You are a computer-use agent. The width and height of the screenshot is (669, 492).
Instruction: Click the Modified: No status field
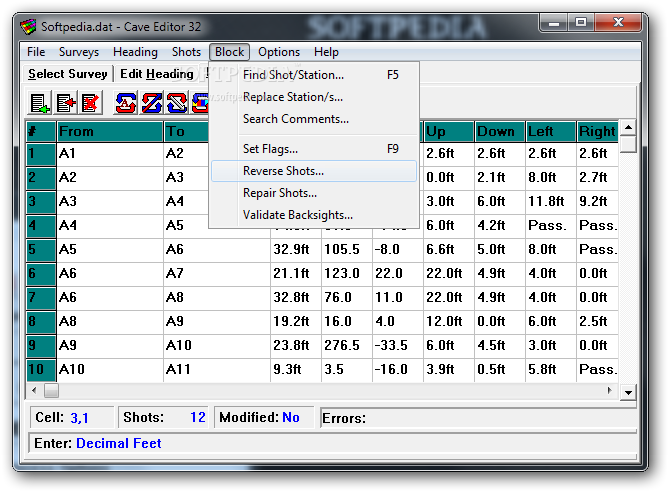coord(264,417)
